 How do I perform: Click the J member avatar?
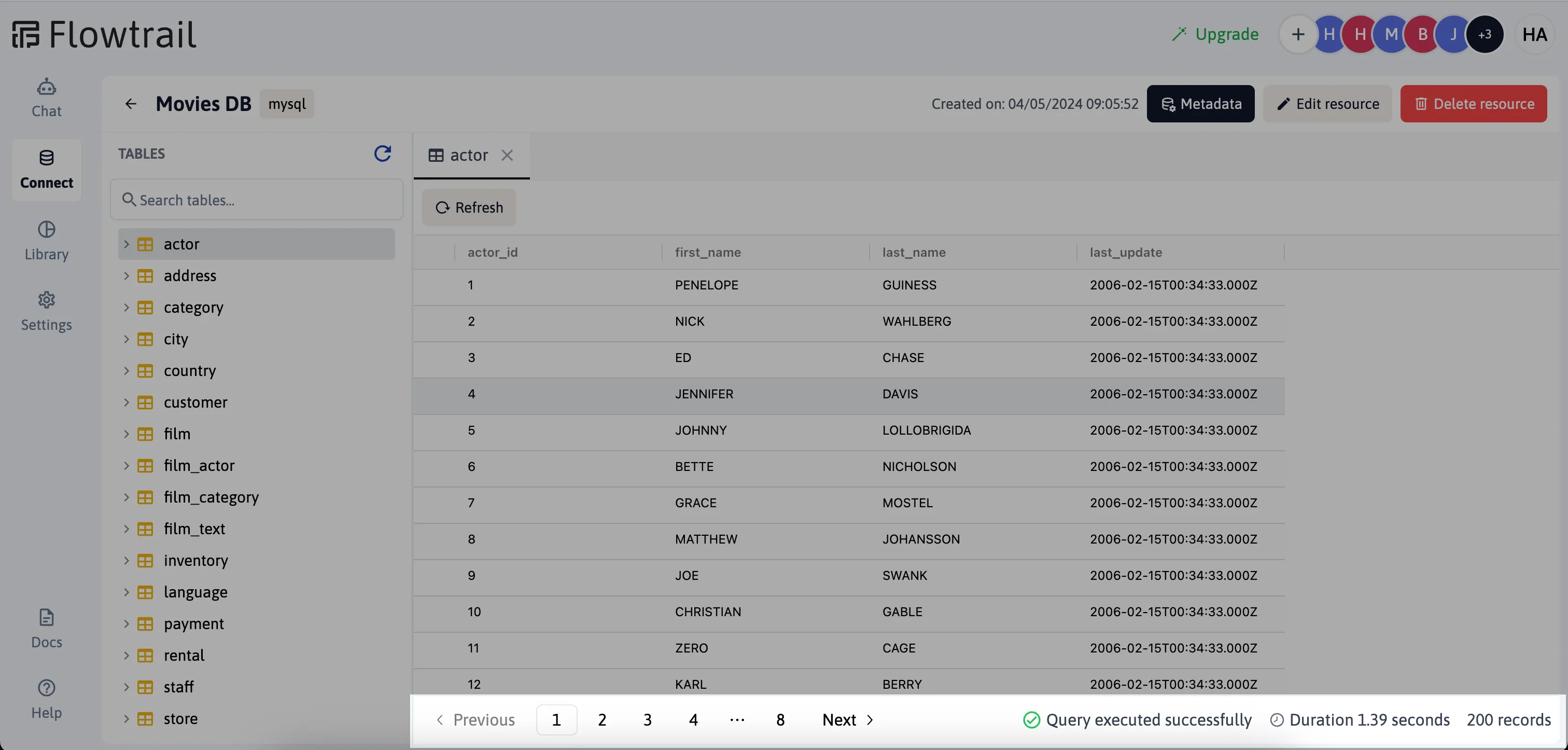[1453, 34]
